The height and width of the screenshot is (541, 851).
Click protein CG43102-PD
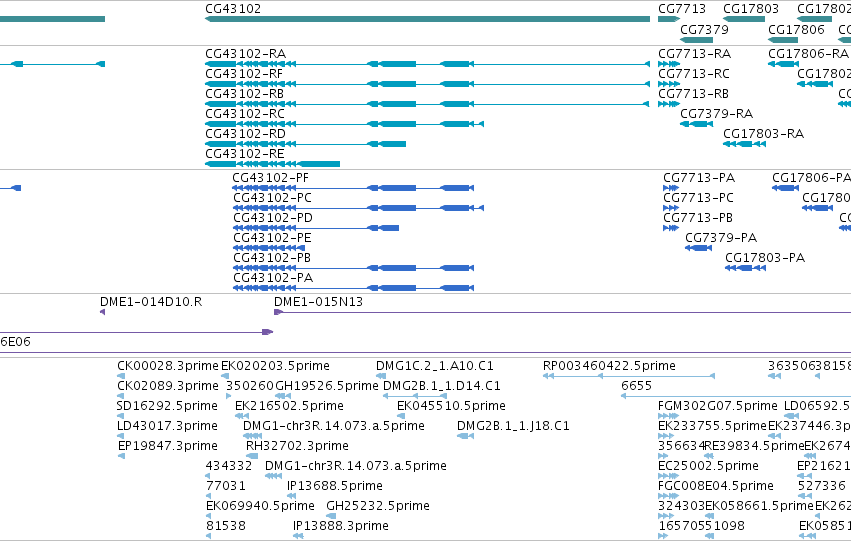click(273, 218)
